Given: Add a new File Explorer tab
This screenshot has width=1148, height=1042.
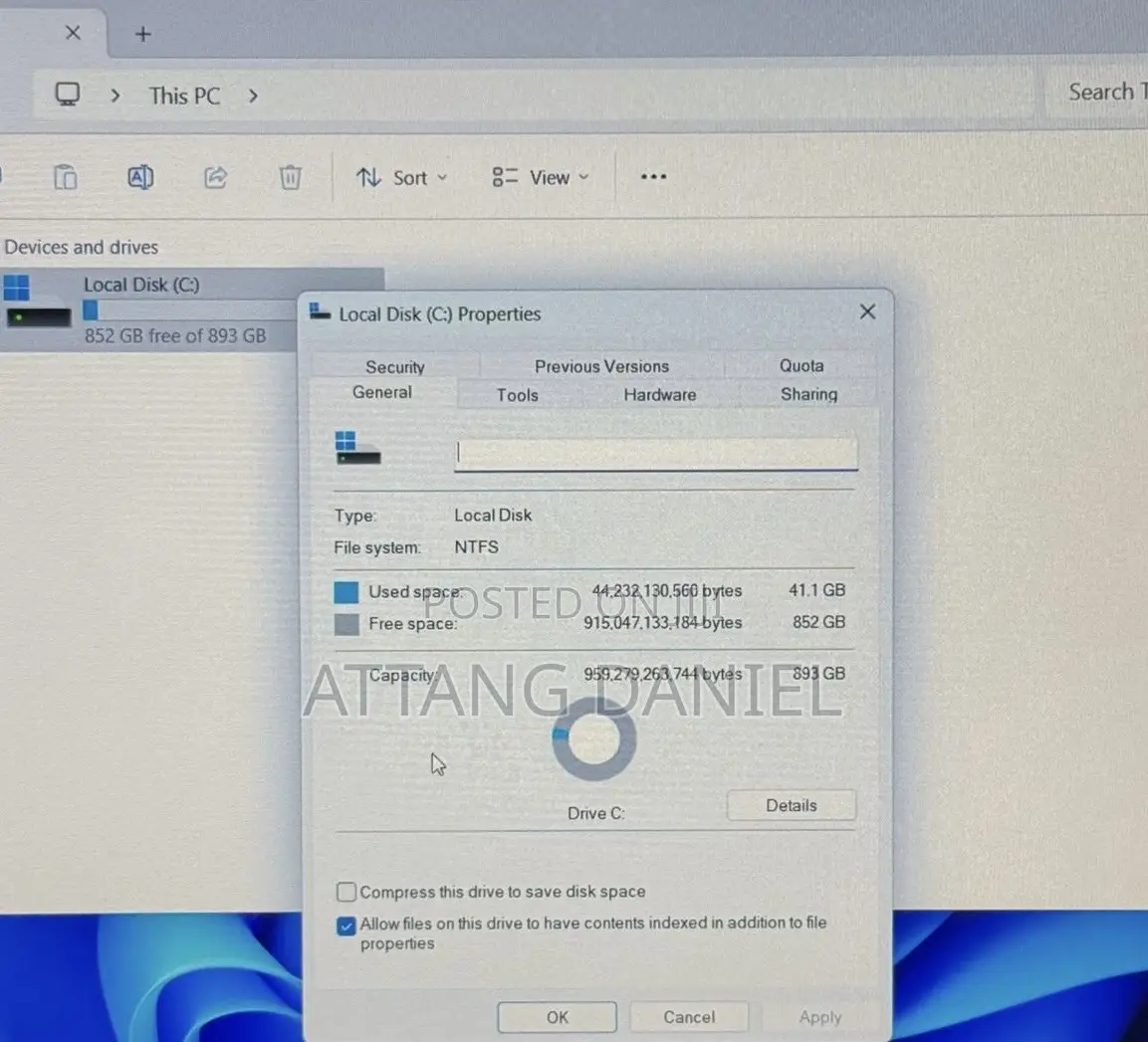Looking at the screenshot, I should tap(143, 34).
